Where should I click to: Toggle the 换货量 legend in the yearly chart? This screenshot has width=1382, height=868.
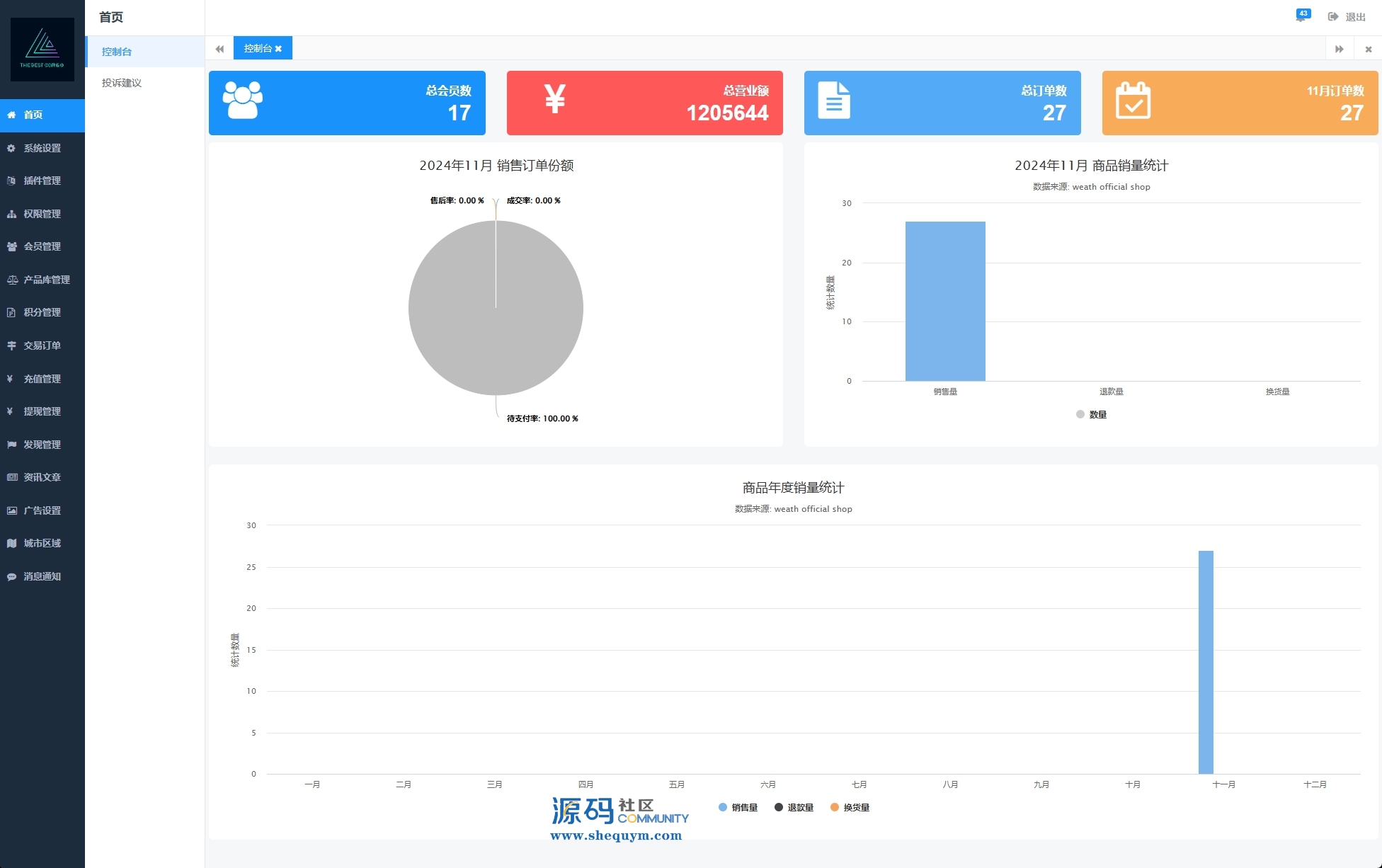coord(850,807)
